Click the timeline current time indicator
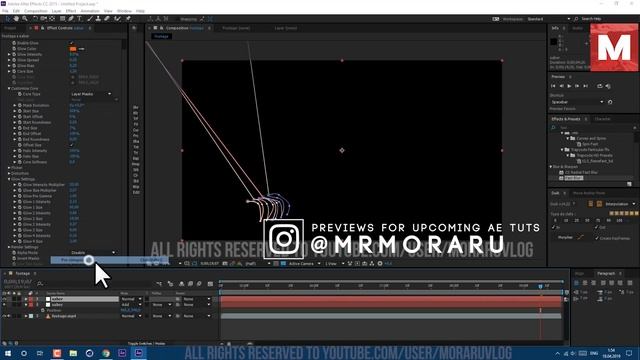The width and height of the screenshot is (640, 360). coord(540,287)
